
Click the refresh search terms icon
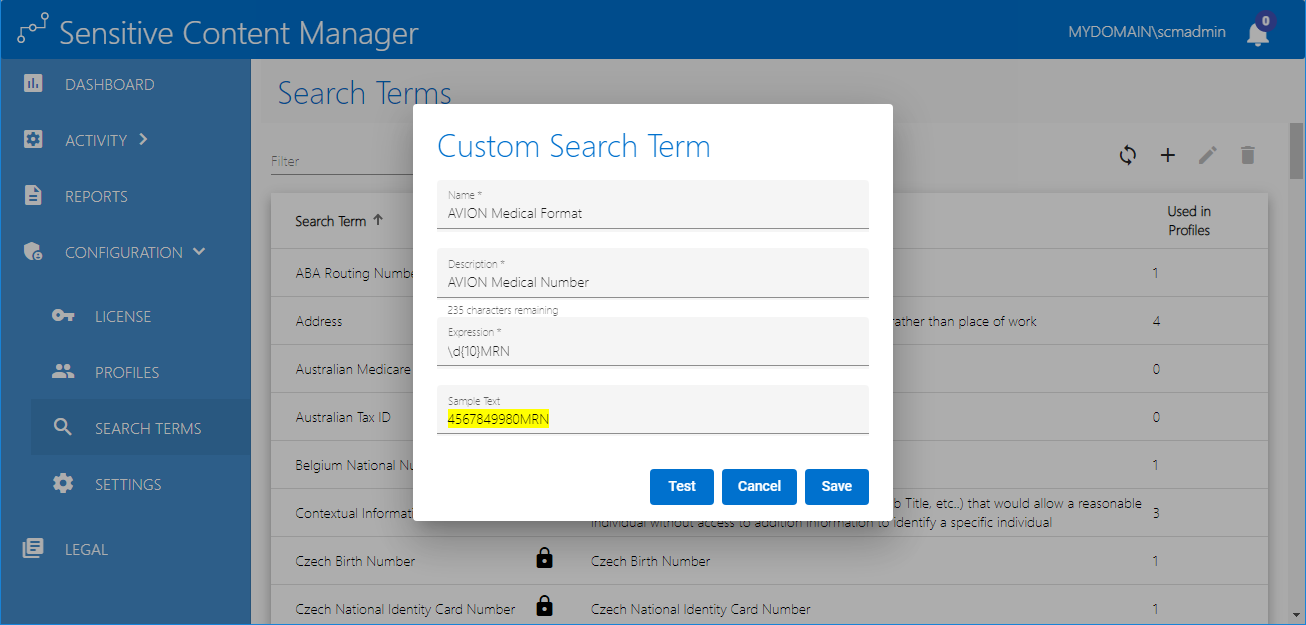(x=1128, y=155)
